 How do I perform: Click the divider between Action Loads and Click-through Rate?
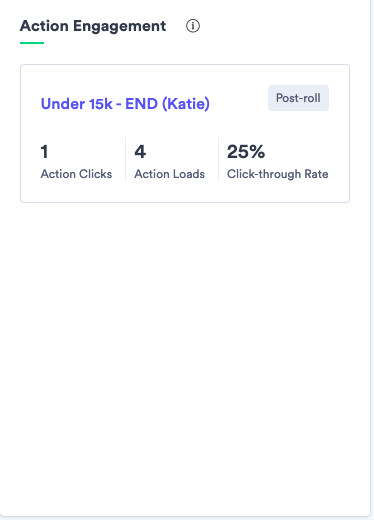(219, 159)
